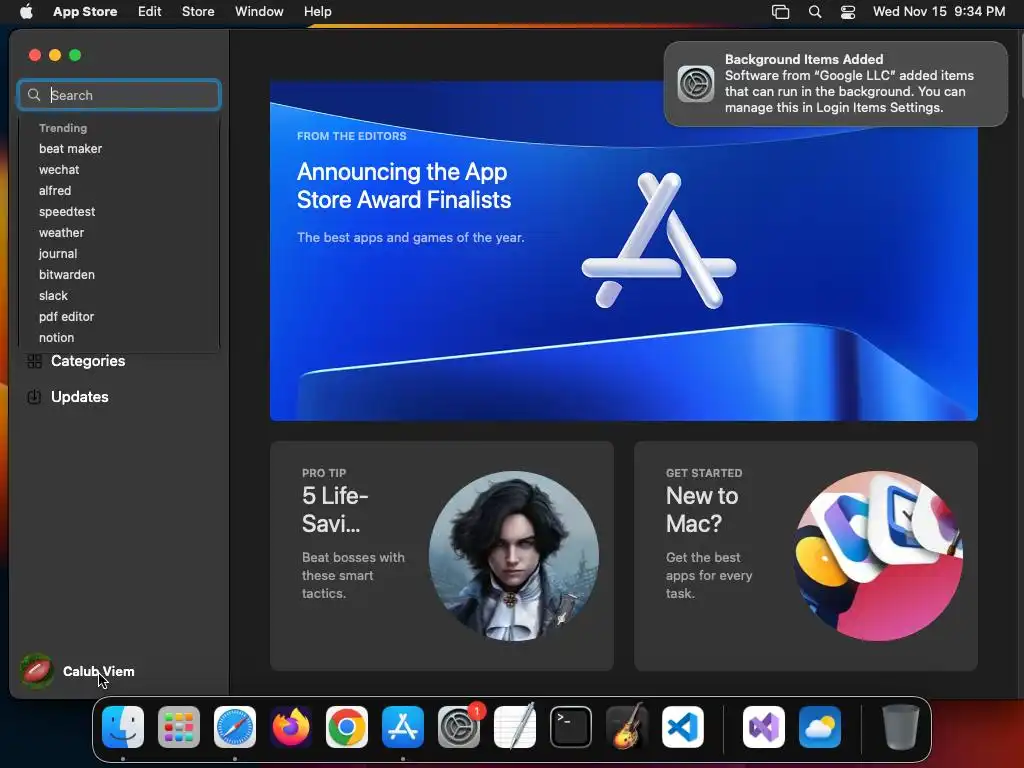Open the Updates sidebar section
Viewport: 1024px width, 768px height.
80,397
